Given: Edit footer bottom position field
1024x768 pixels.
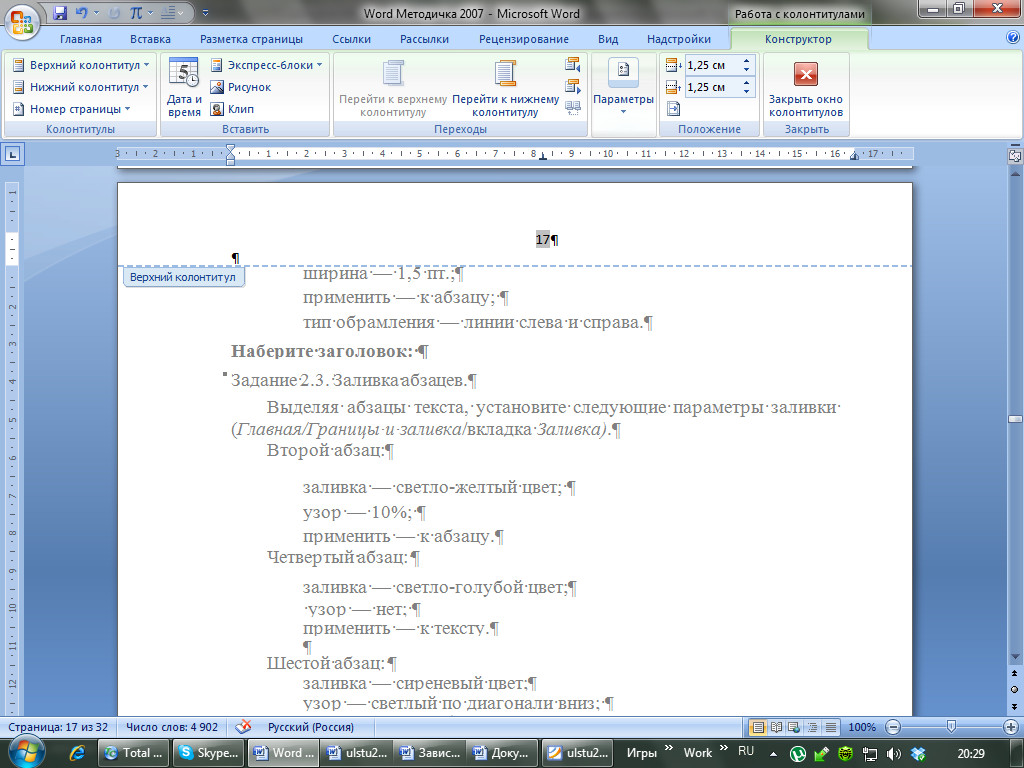Looking at the screenshot, I should point(712,87).
